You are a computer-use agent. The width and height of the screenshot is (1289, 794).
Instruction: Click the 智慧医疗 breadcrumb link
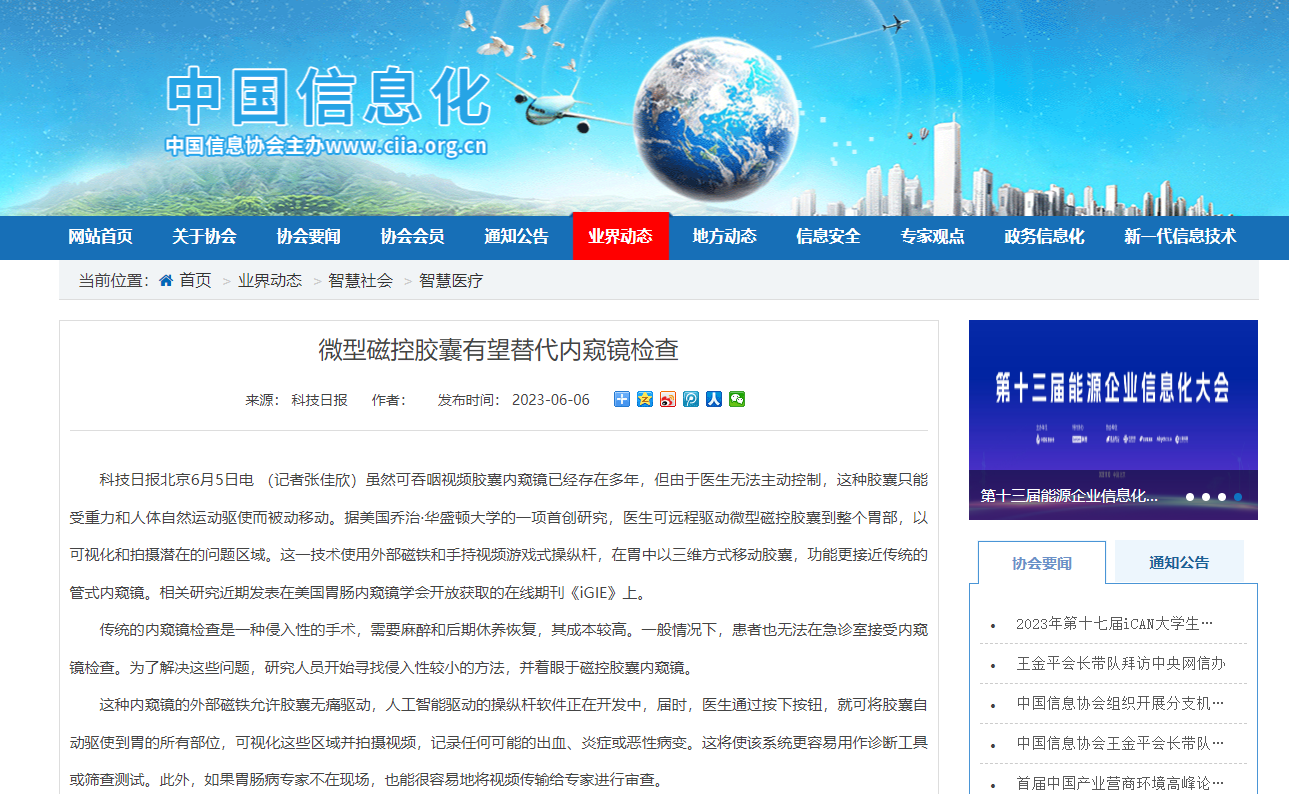pos(452,281)
